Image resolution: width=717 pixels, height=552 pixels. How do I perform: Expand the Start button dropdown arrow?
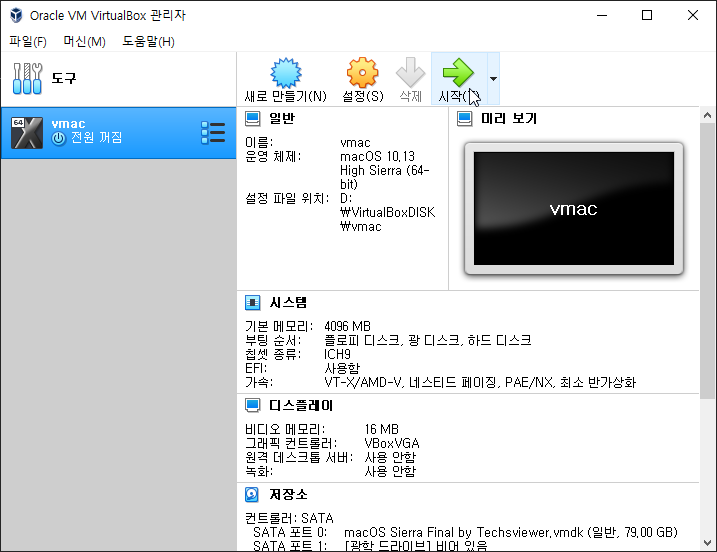(x=493, y=79)
